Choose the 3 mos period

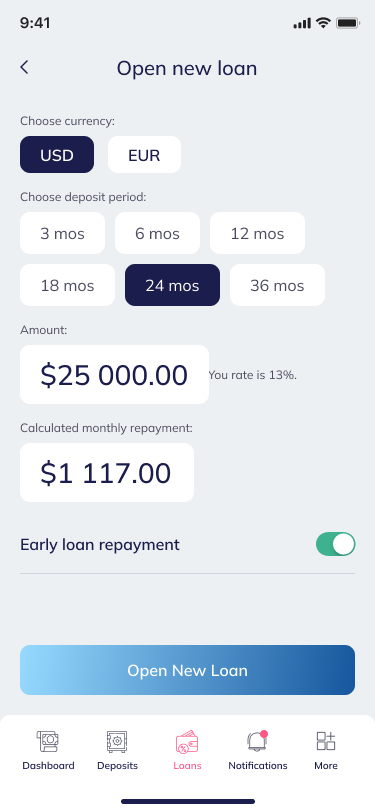pyautogui.click(x=63, y=233)
